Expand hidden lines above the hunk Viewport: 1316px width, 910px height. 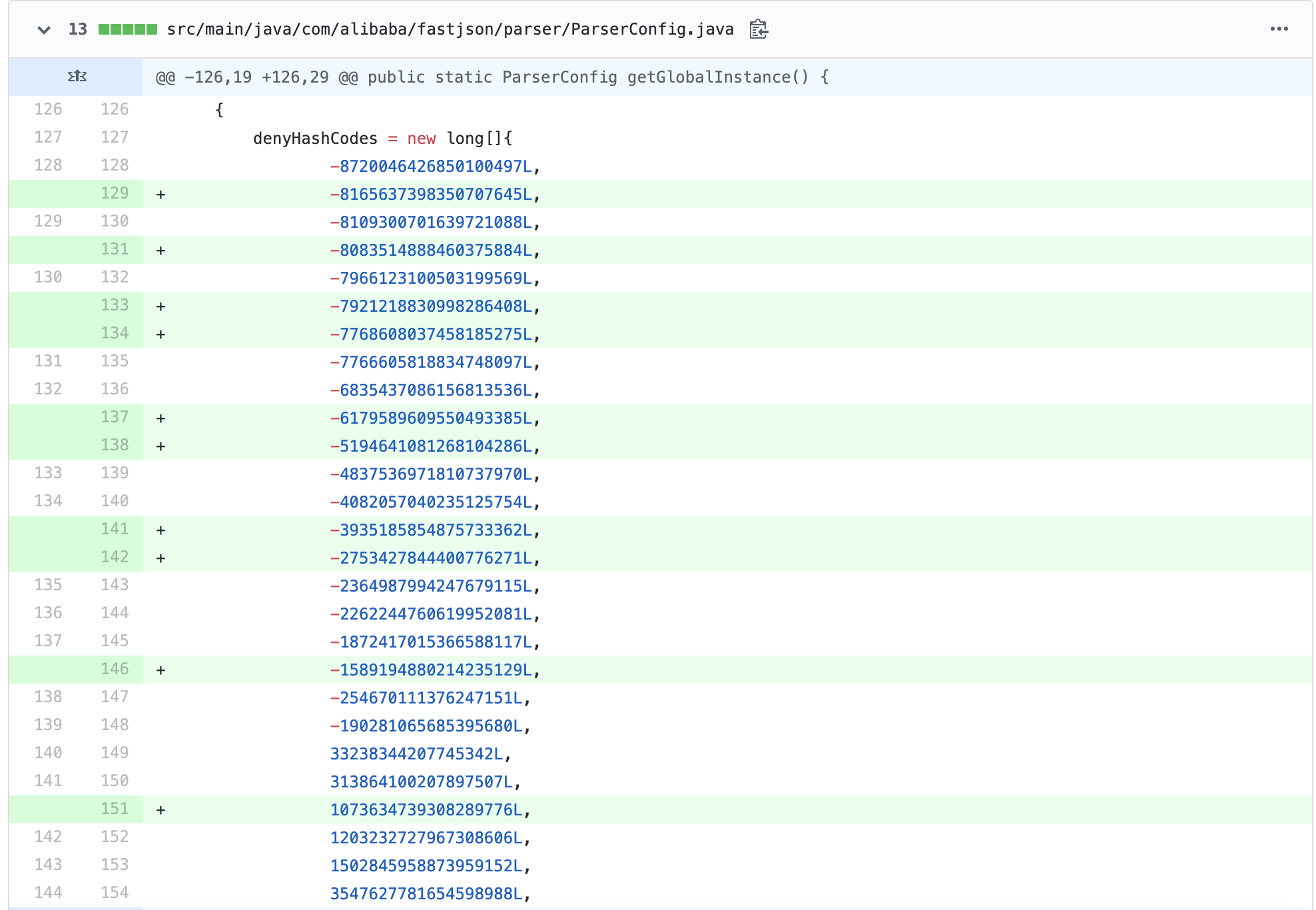pos(77,77)
